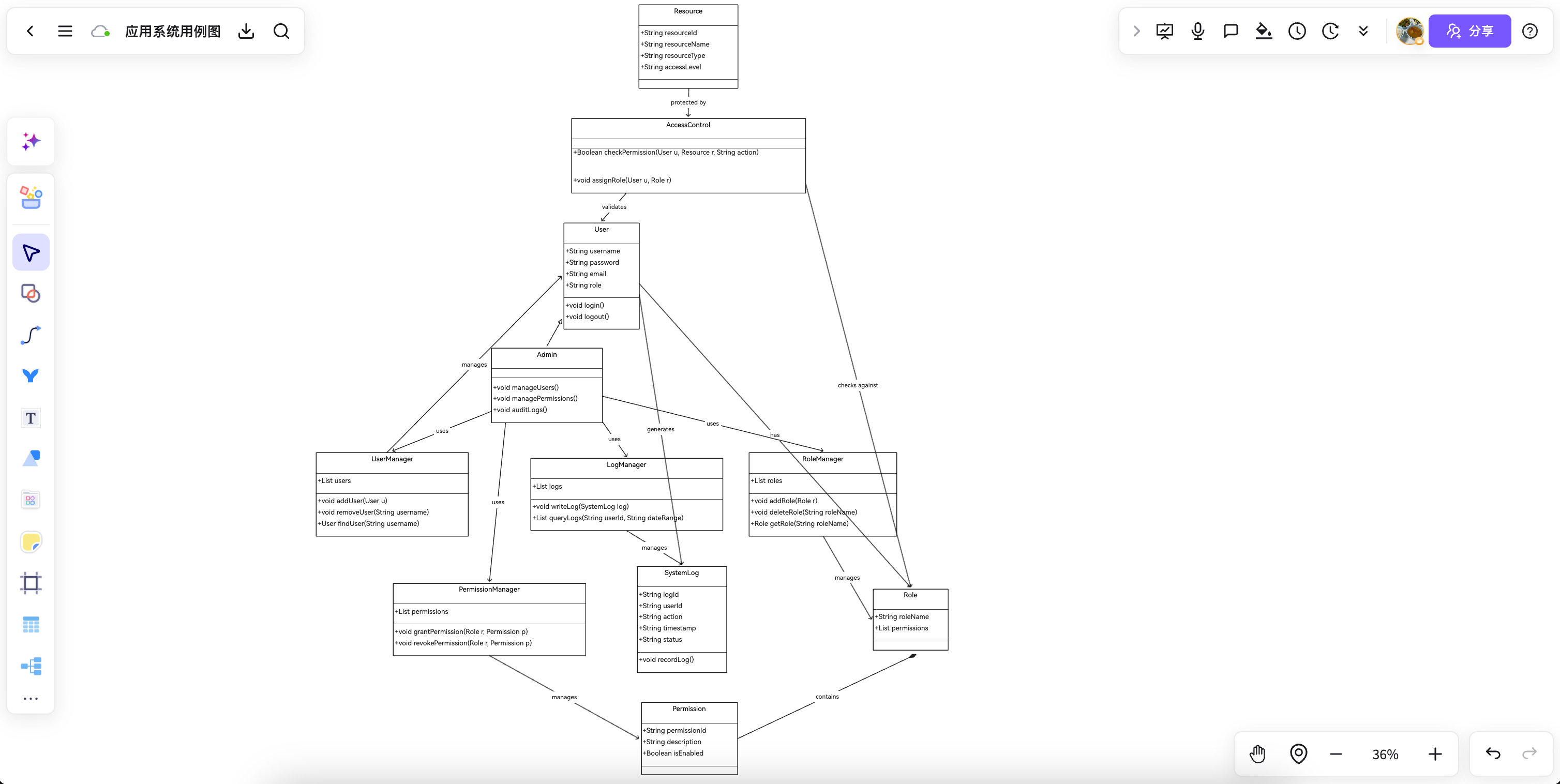Click '+String accessLevel' in Resource
1560x784 pixels.
(671, 67)
